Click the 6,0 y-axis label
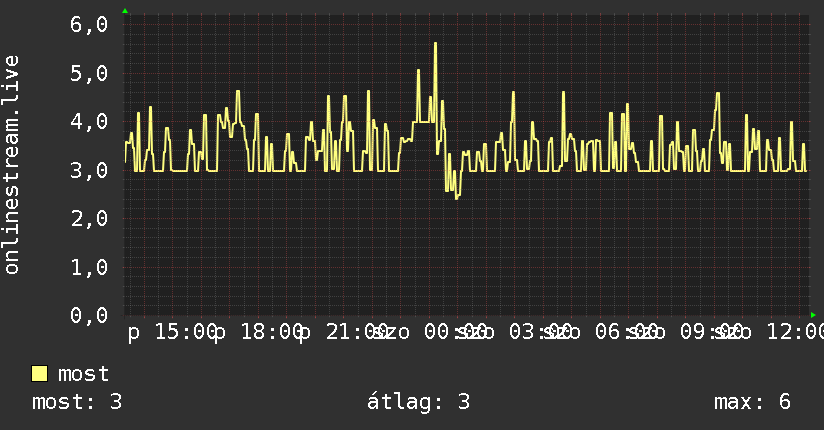 89,25
